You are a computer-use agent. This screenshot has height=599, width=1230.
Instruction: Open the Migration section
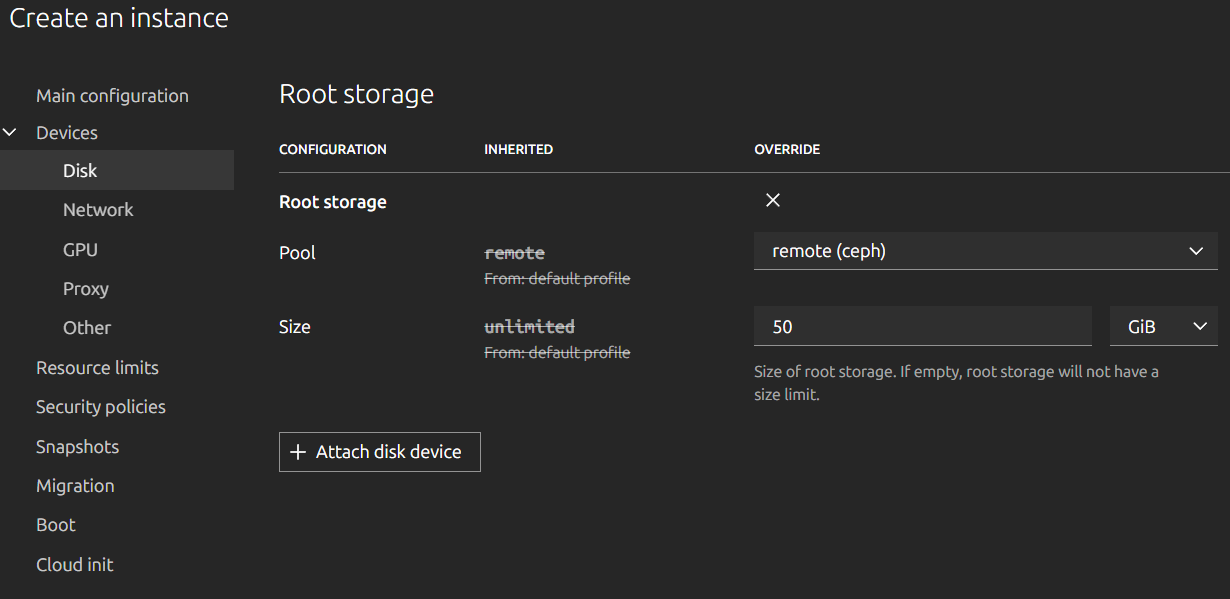75,486
